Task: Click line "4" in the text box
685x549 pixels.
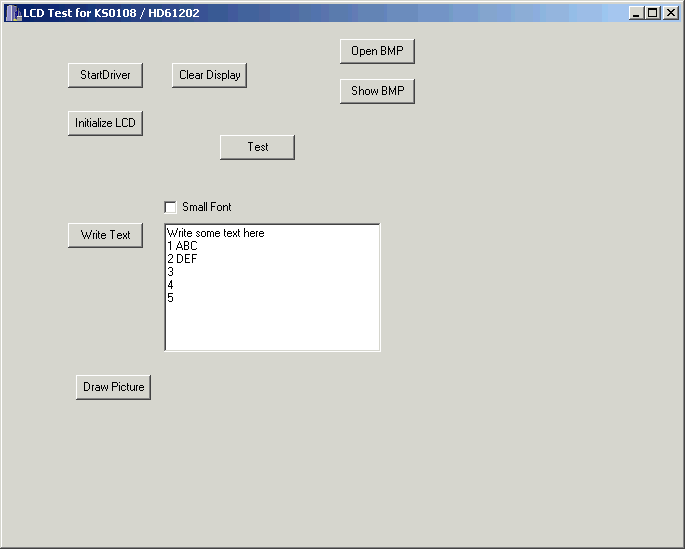Action: (170, 285)
